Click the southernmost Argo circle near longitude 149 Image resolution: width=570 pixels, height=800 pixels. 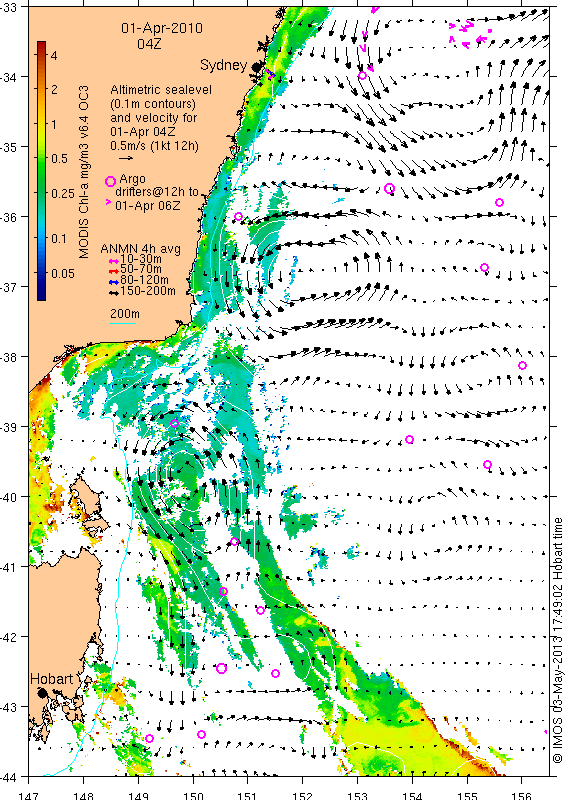pyautogui.click(x=150, y=738)
